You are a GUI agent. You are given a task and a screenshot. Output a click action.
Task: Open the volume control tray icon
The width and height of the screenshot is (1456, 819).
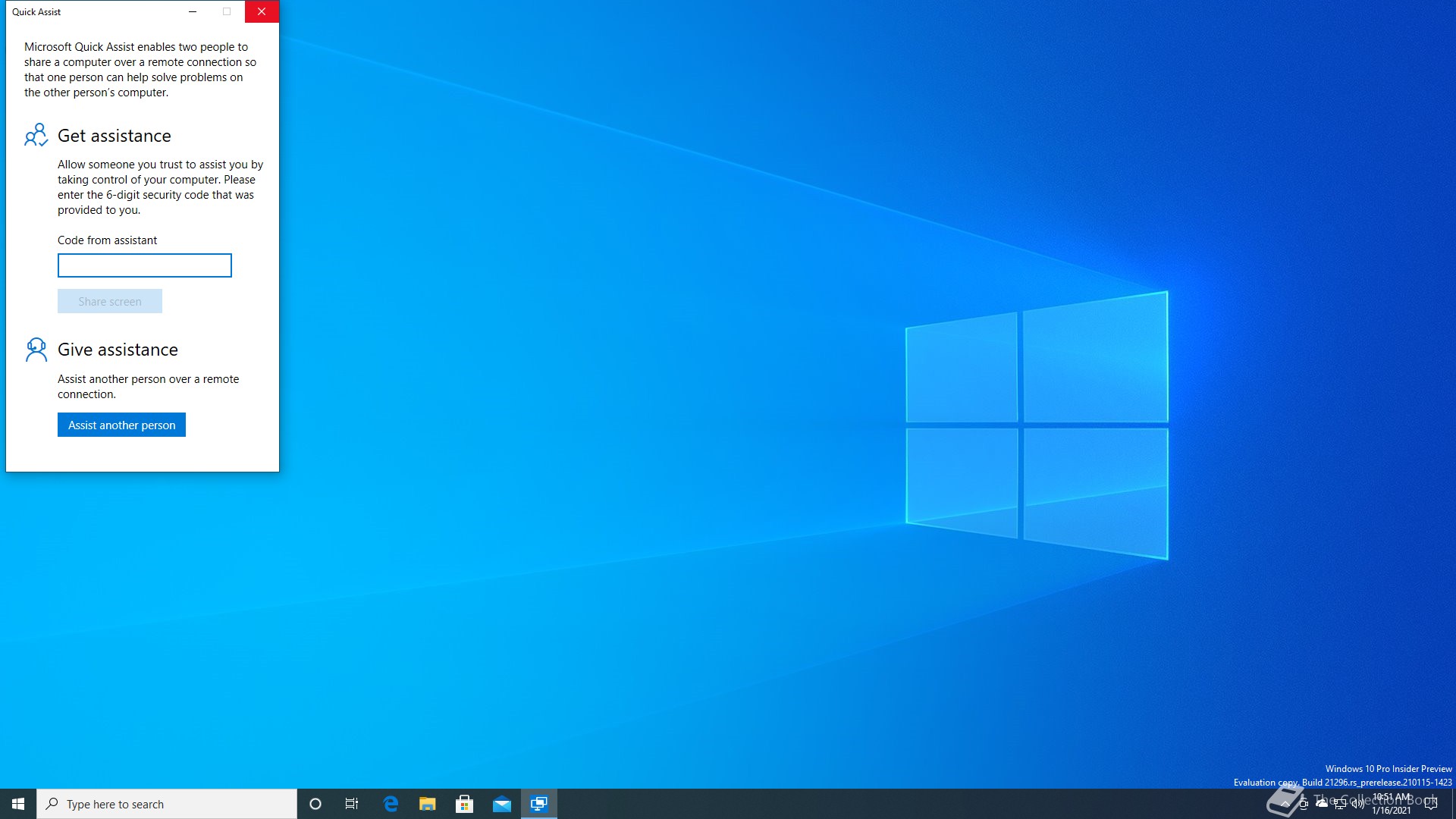[x=1358, y=804]
